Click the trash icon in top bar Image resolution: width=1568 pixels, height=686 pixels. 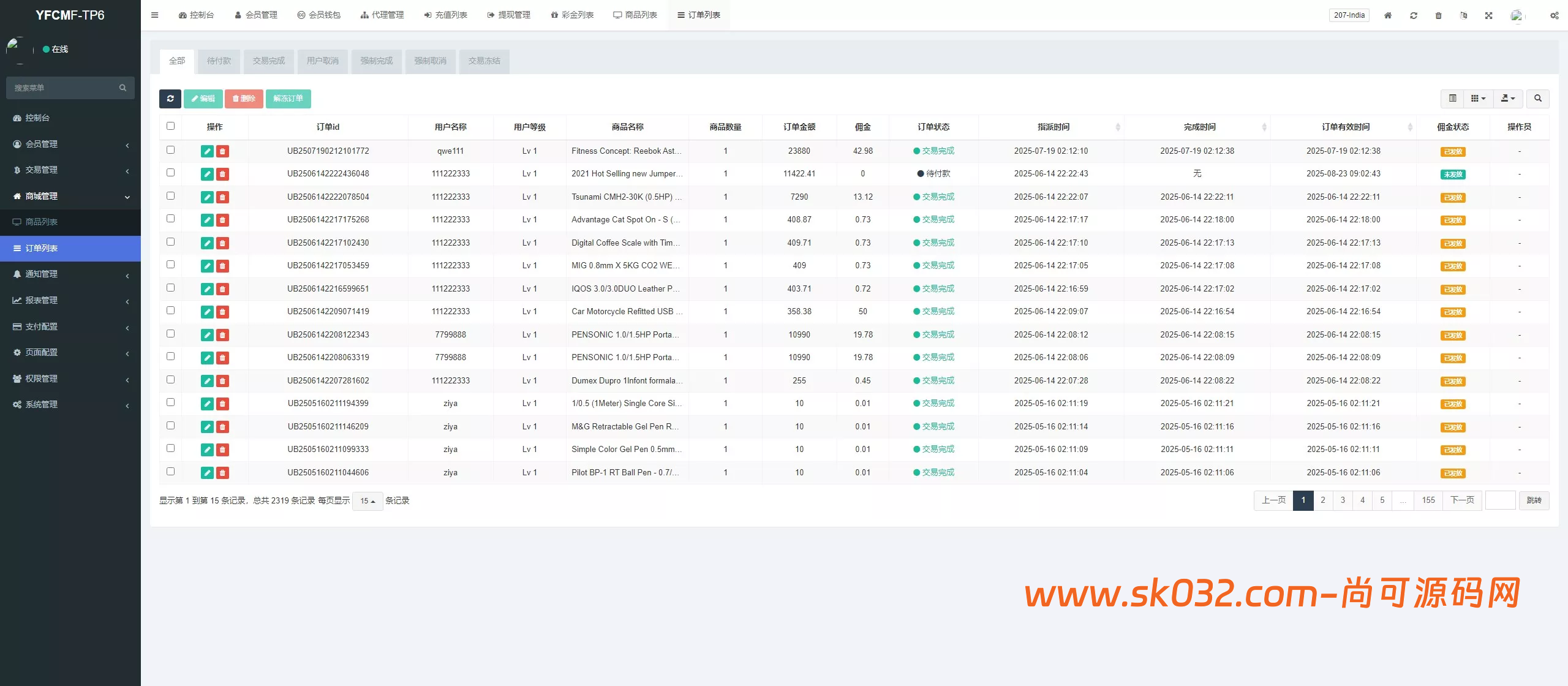coord(1438,15)
